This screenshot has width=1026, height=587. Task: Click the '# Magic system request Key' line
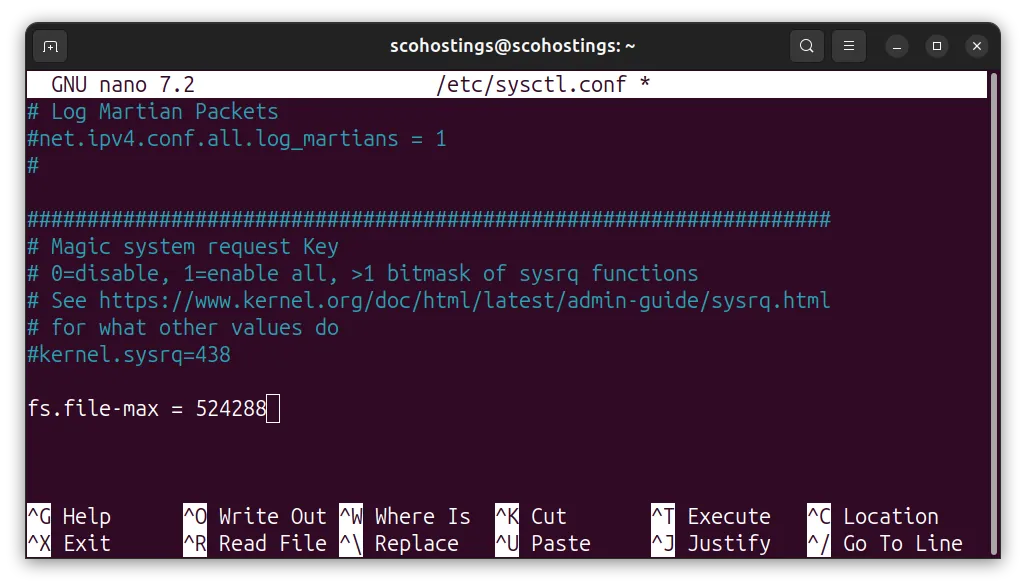pyautogui.click(x=183, y=247)
